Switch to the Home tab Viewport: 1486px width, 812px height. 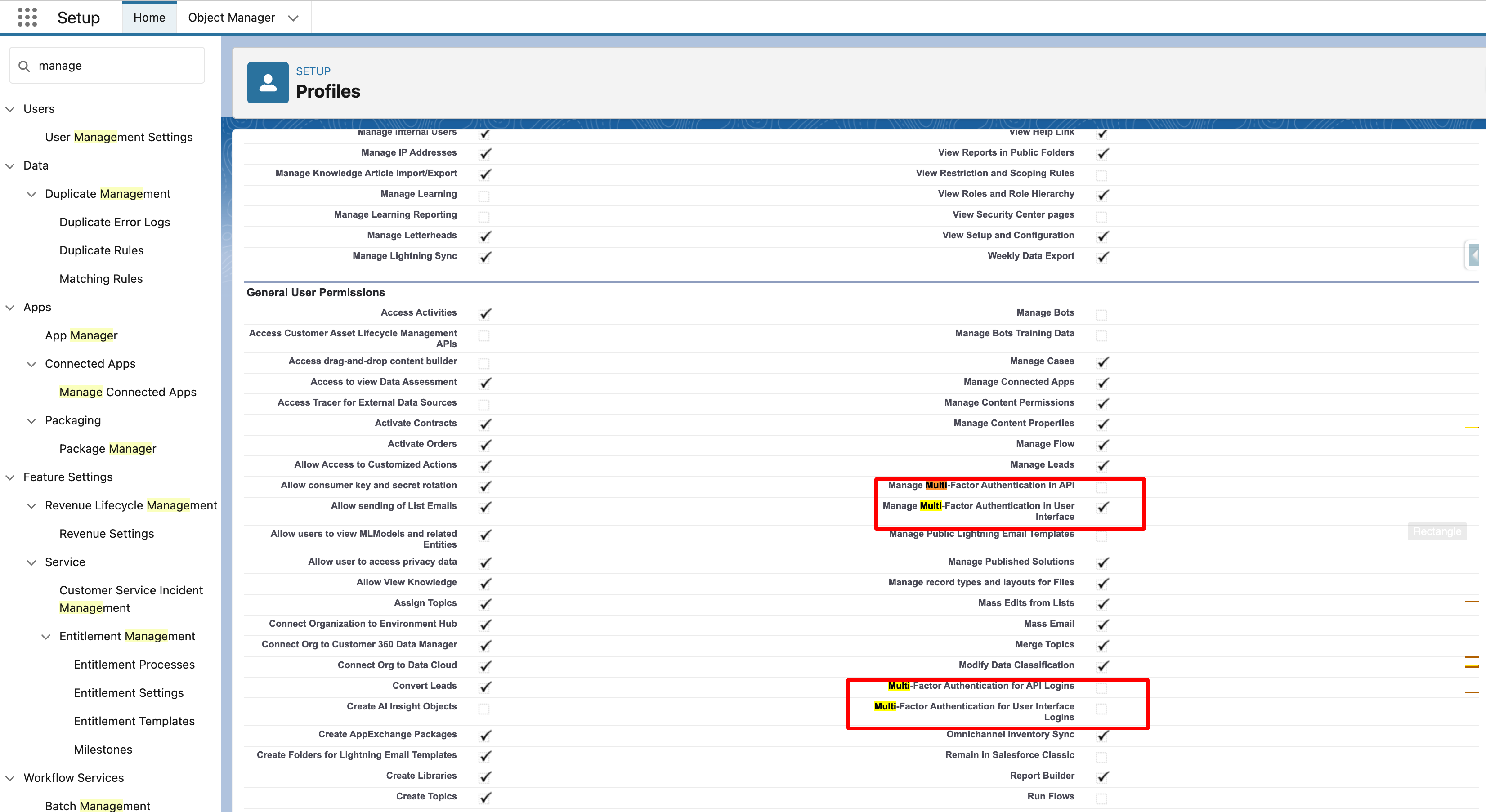click(x=149, y=17)
